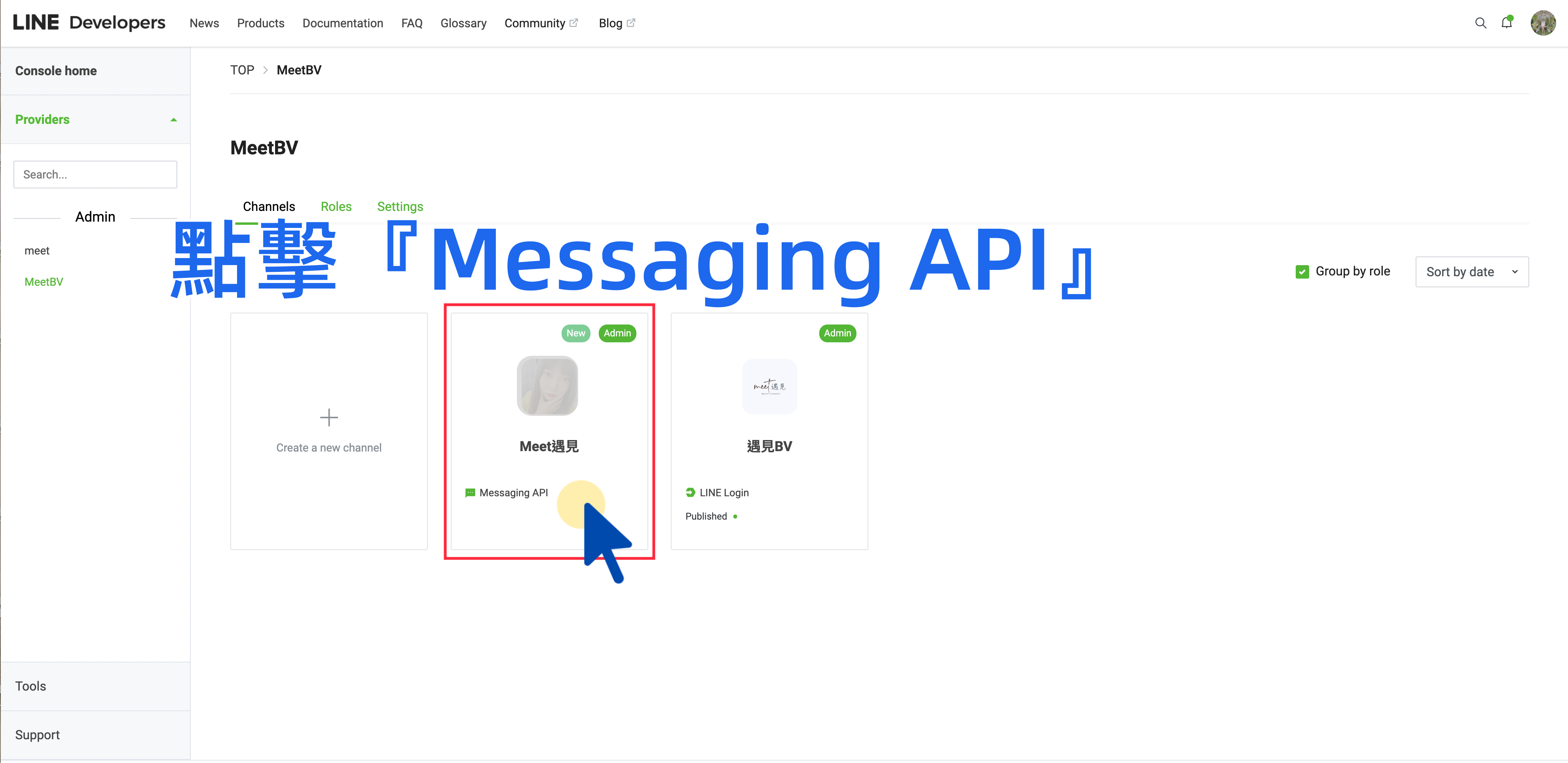Click the Blog external link icon

(630, 23)
